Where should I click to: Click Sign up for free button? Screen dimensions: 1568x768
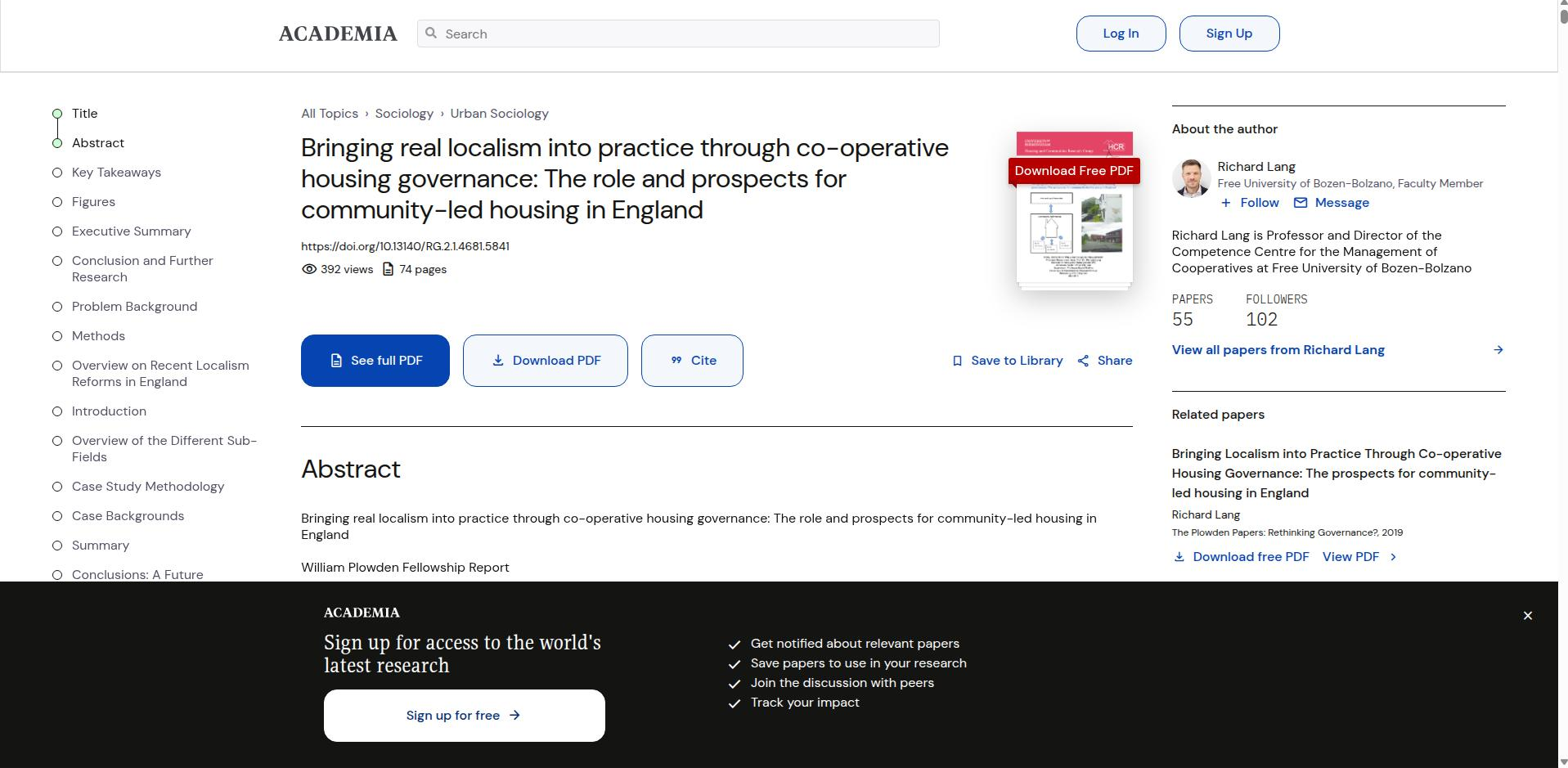click(x=464, y=716)
